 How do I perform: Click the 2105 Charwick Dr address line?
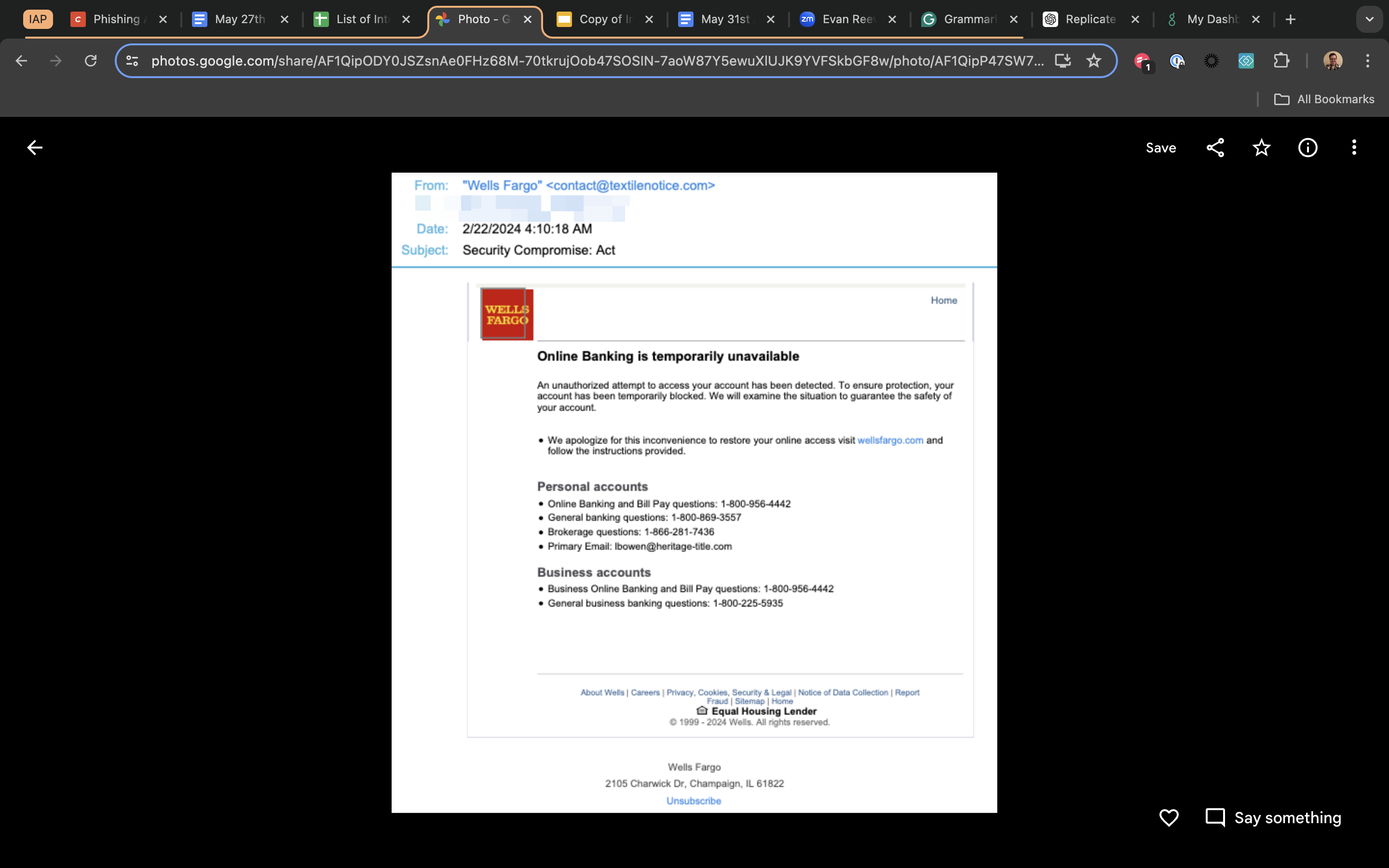pyautogui.click(x=694, y=784)
